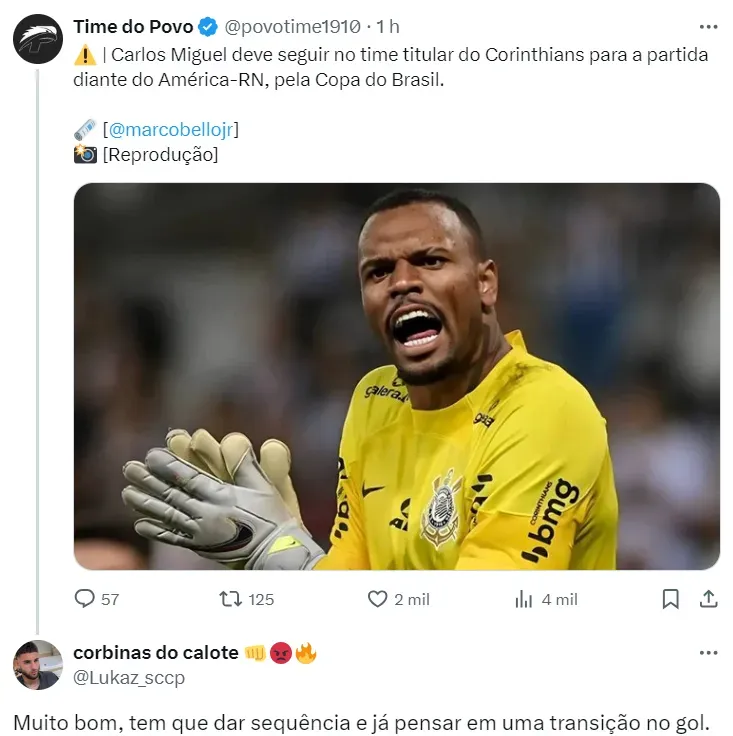Like the Carlos Miguel tweet

[377, 598]
